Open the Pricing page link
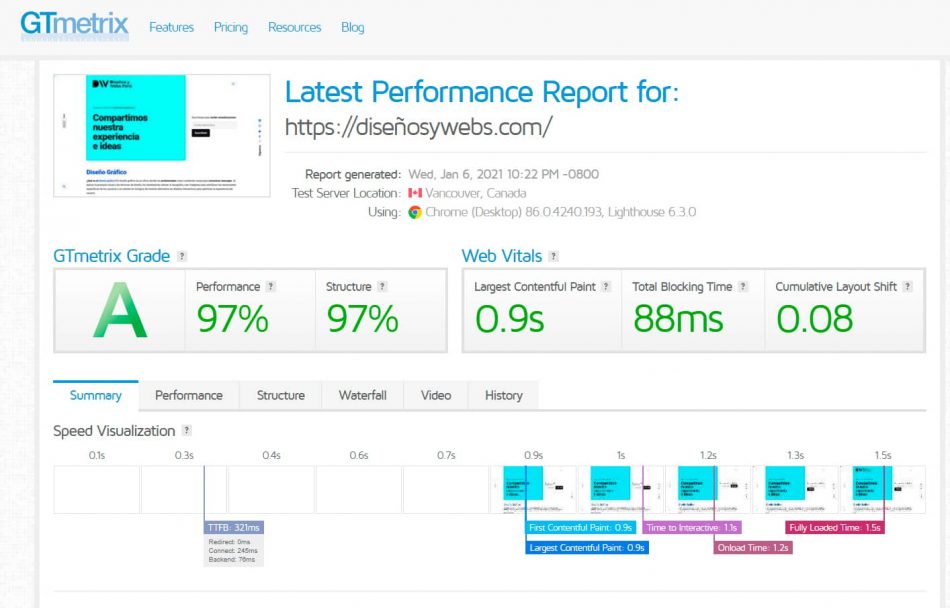Viewport: 950px width, 608px height. coord(231,27)
